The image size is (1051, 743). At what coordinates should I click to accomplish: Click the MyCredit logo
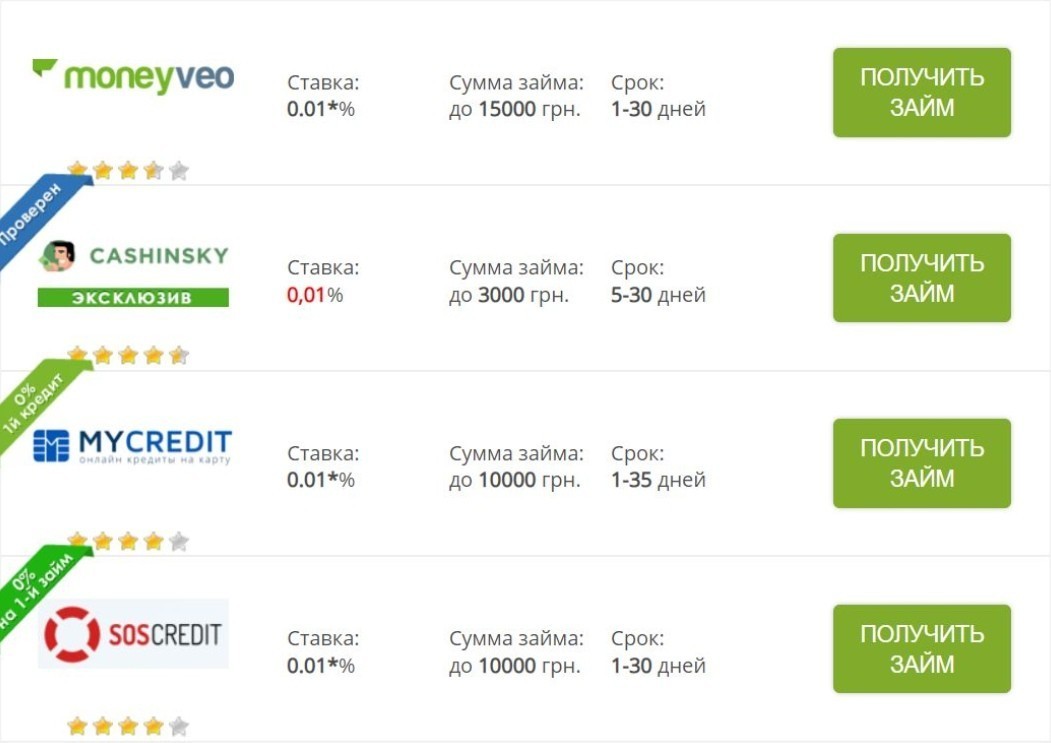133,446
